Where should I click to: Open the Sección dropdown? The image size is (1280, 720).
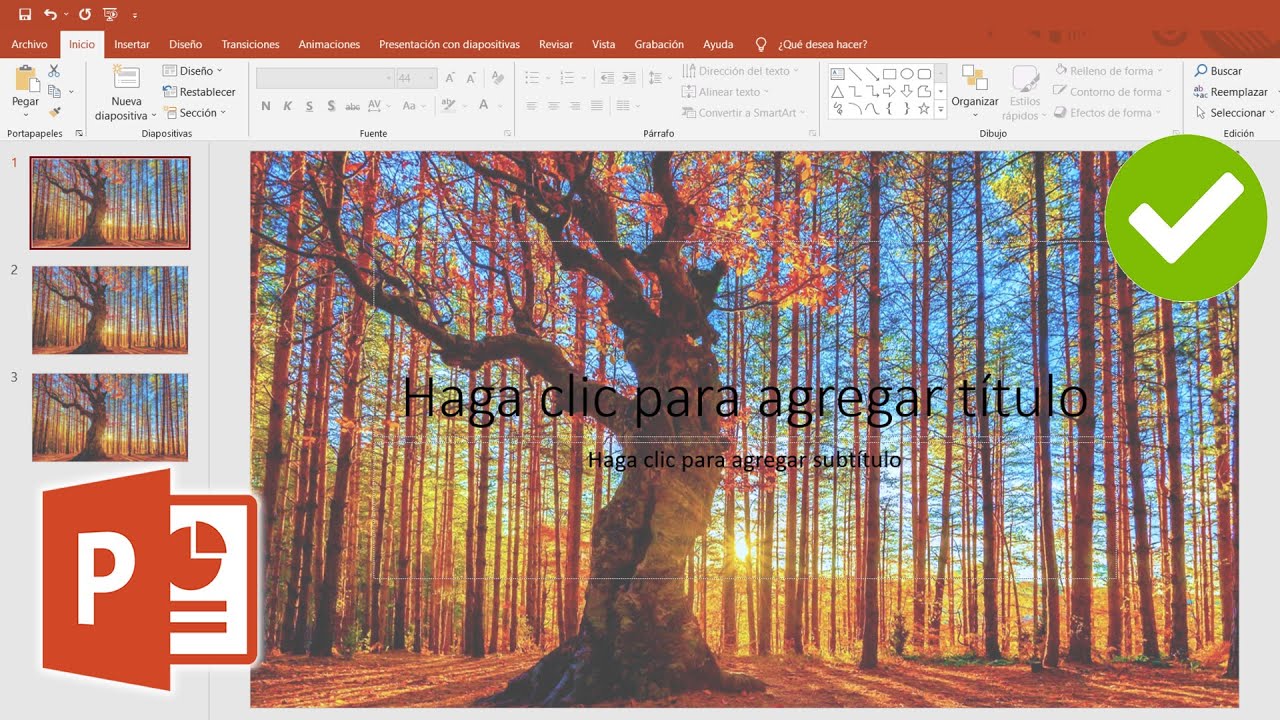click(194, 113)
